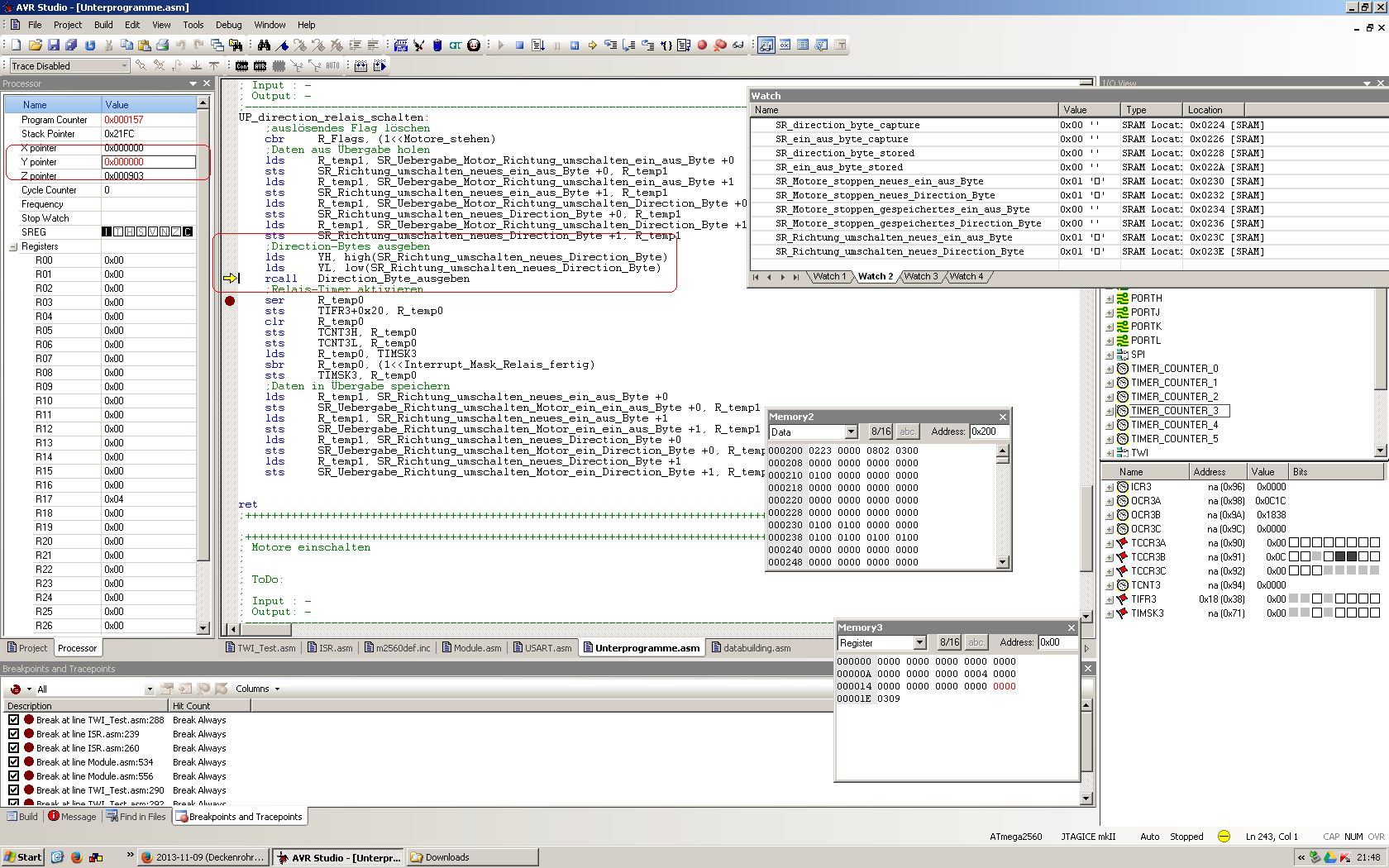Disable the ISR.asm:239 breakpoint checkbox
1389x868 pixels.
point(13,734)
